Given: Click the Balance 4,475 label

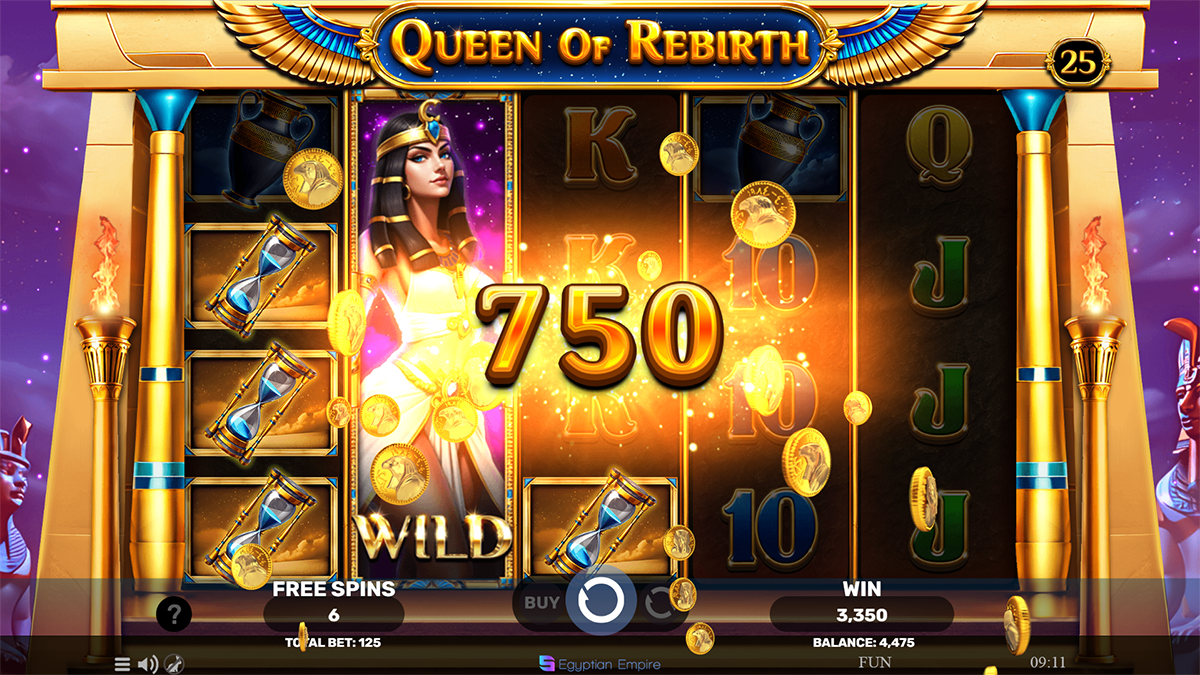Looking at the screenshot, I should point(861,642).
